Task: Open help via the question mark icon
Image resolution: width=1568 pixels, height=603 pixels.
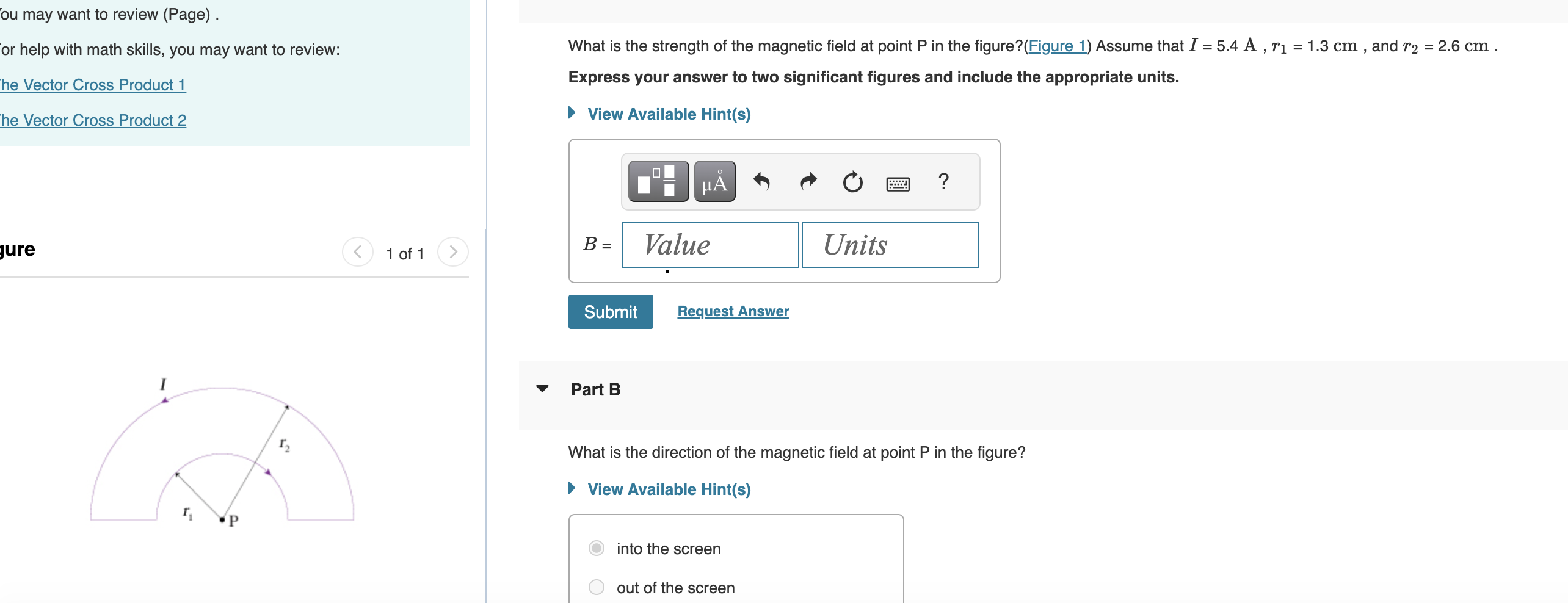Action: pos(942,181)
